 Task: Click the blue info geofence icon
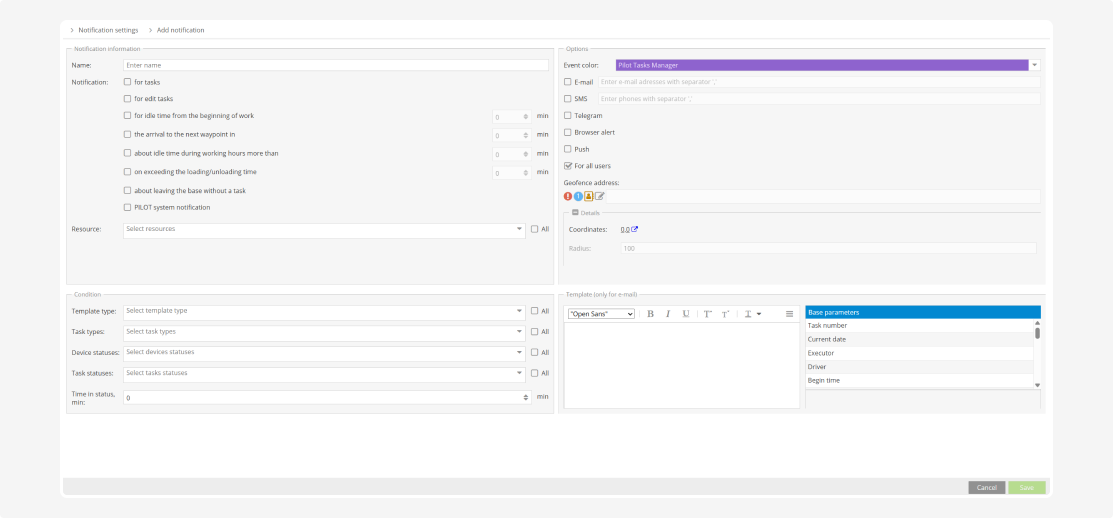[x=579, y=196]
